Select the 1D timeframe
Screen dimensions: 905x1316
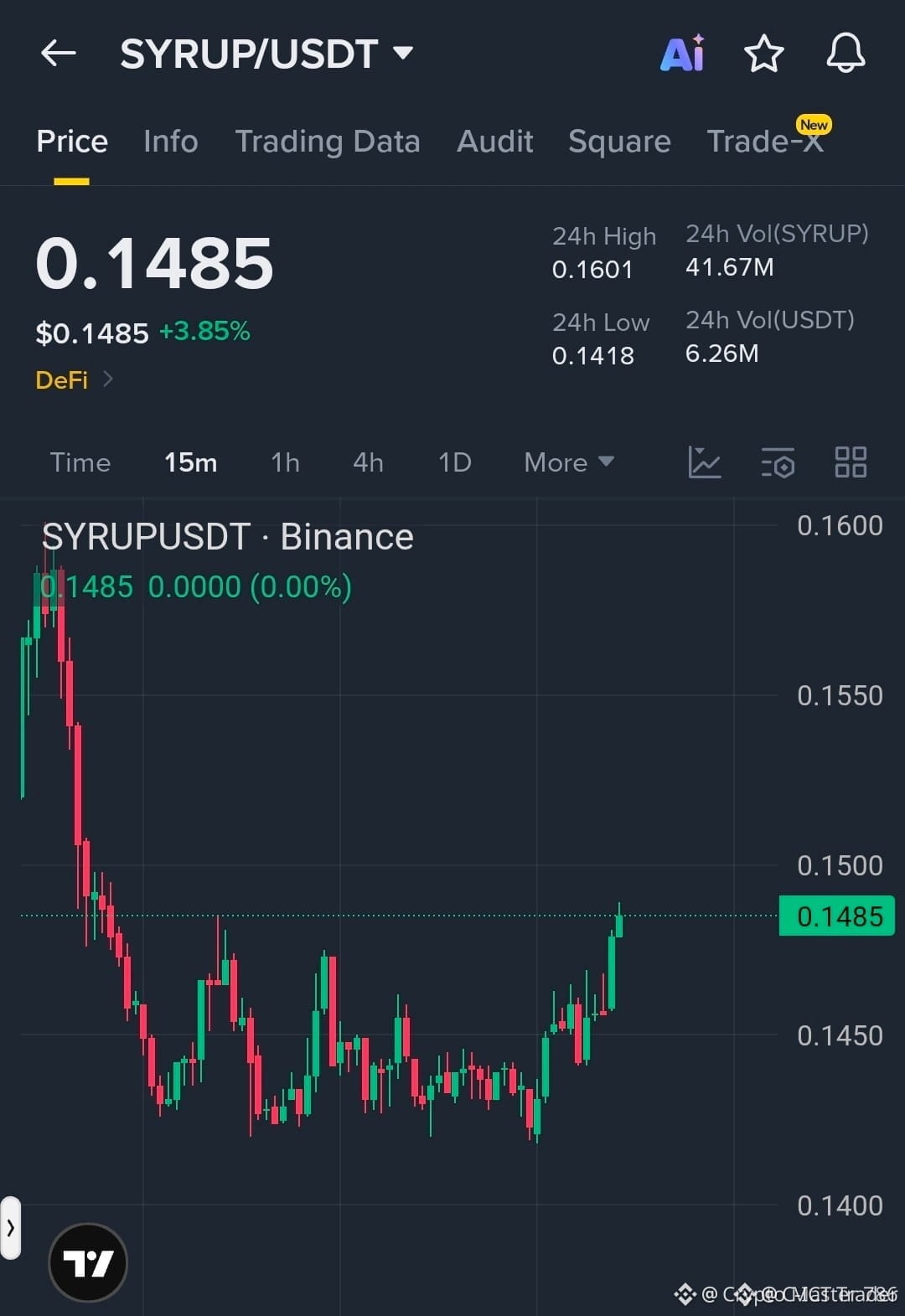[455, 462]
